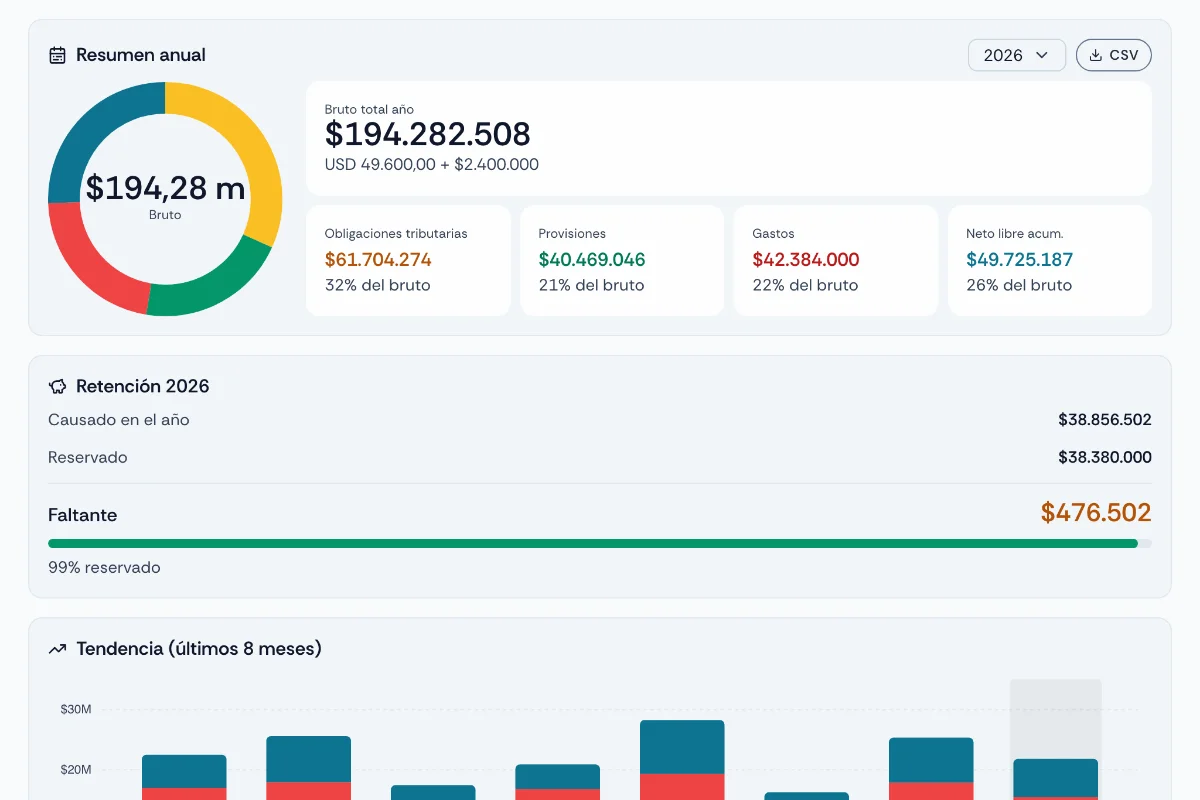Click the trend arrow icon beside Tendencia
This screenshot has width=1200, height=800.
click(x=58, y=649)
